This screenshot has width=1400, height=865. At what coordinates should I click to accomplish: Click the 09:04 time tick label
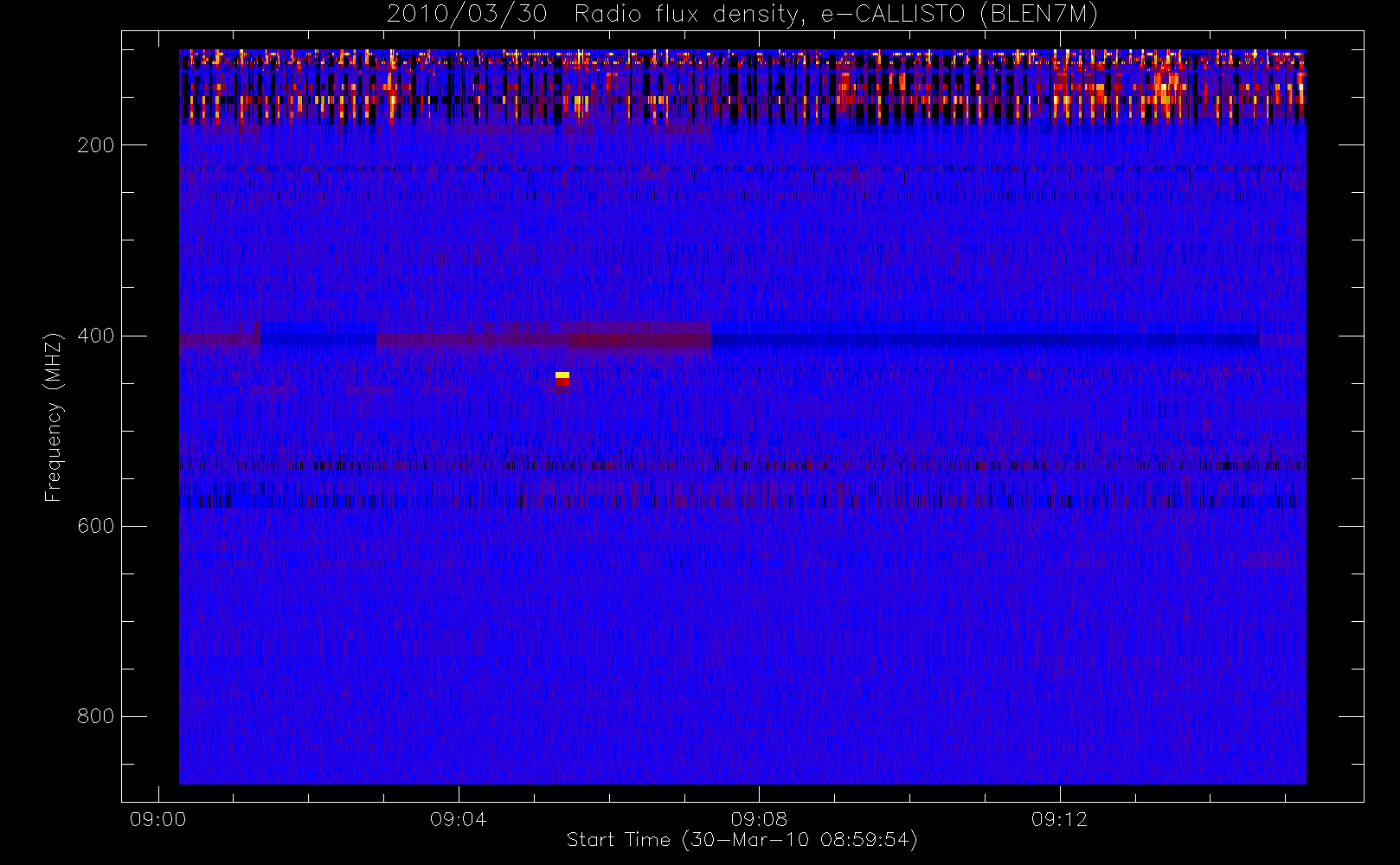point(458,819)
